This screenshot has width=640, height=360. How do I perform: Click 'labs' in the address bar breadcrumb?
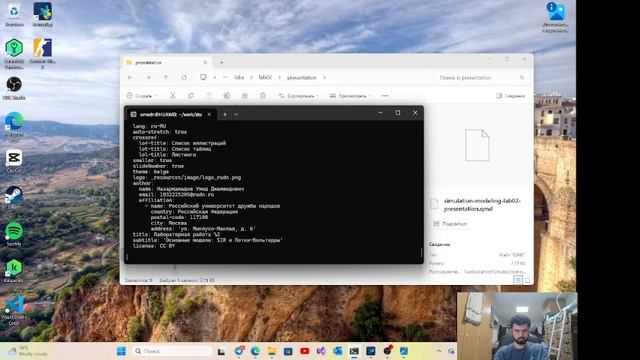(239, 77)
